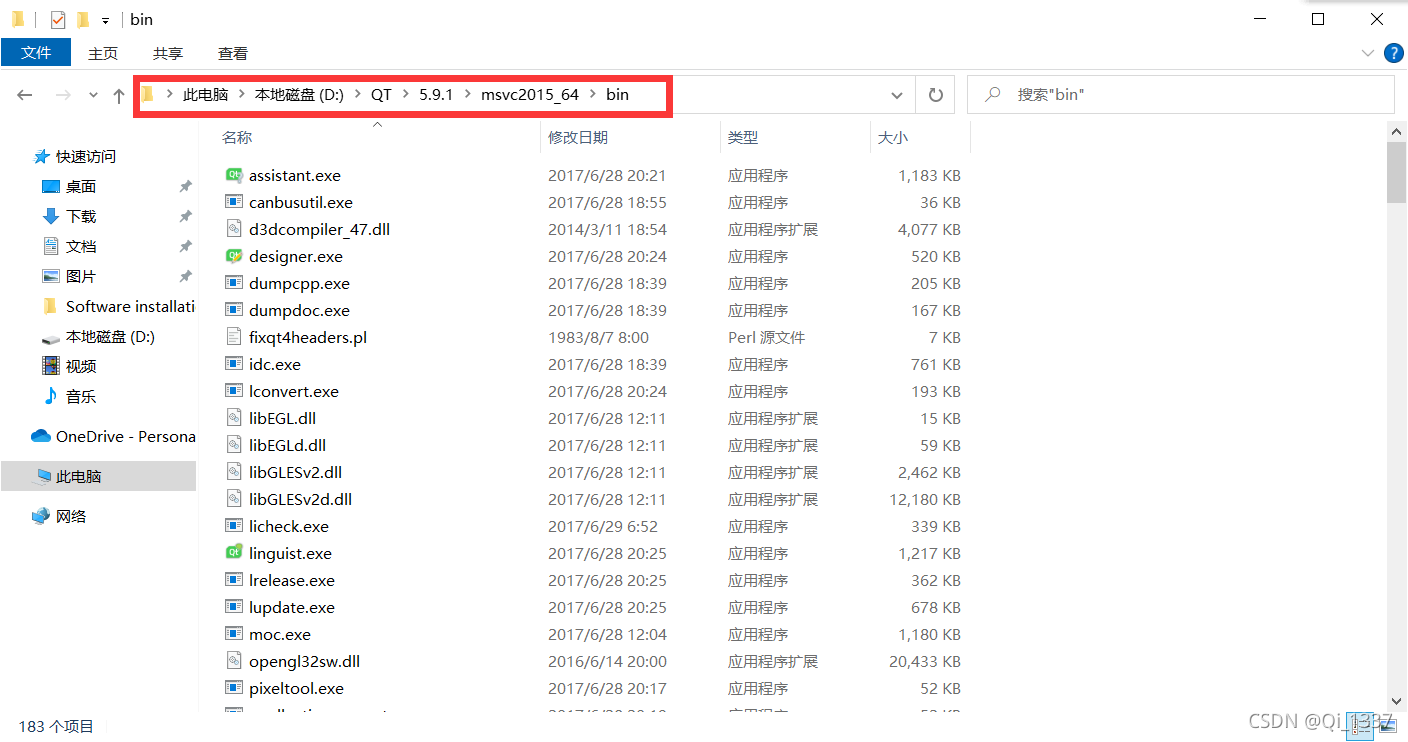Select the libEGL.dll file name

(282, 418)
